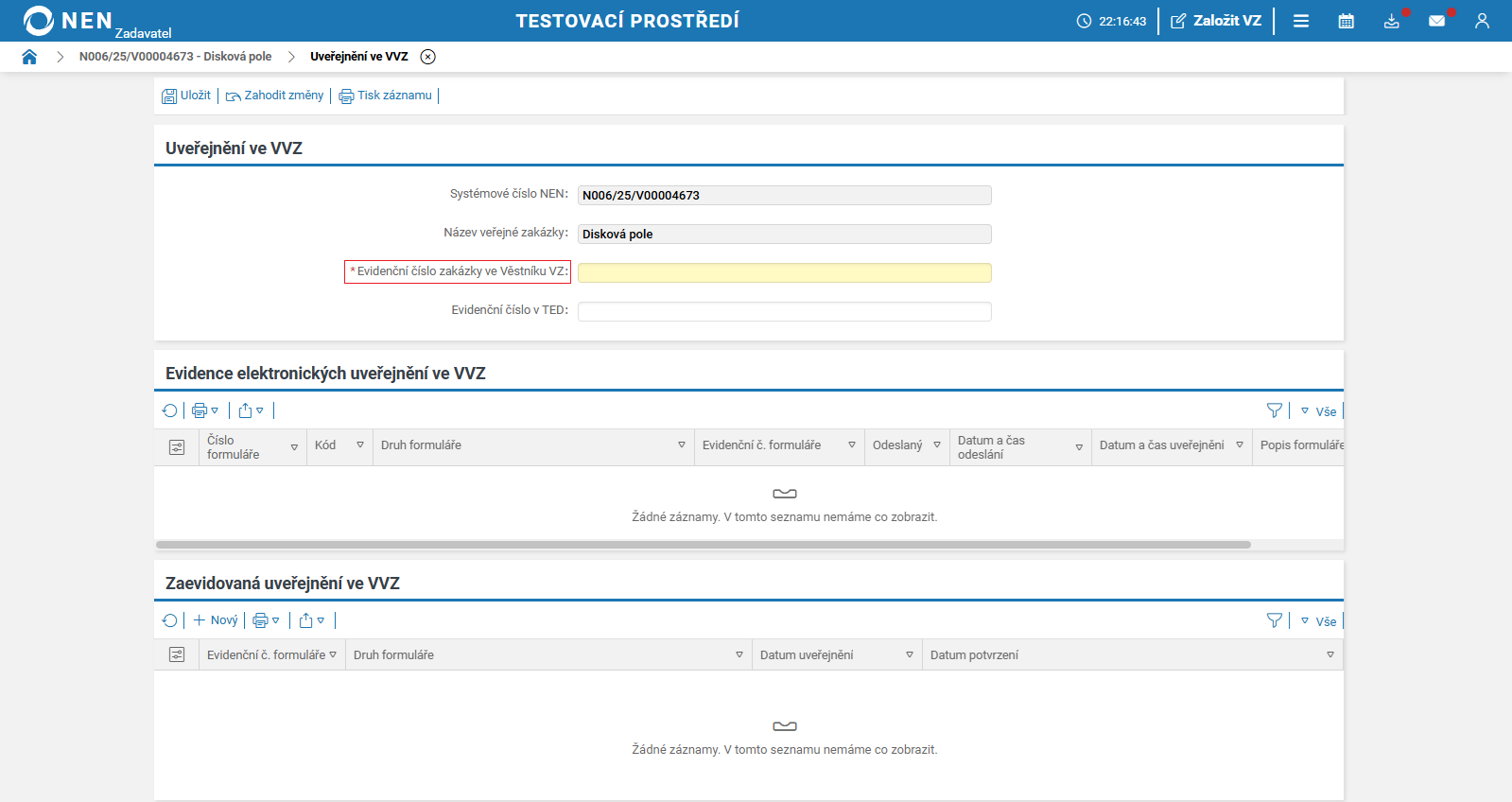Open column settings of Zaevidovaná uveřejnění table
Viewport: 1512px width, 802px height.
[177, 654]
